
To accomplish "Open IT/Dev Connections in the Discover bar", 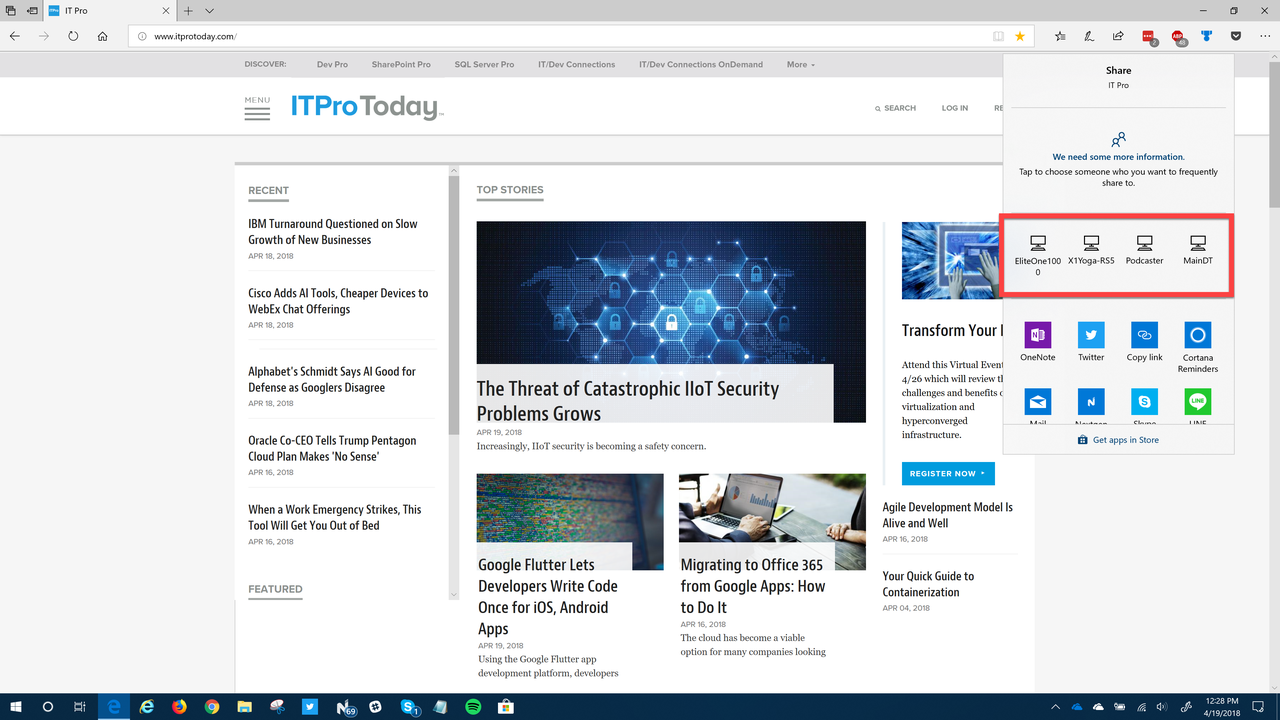I will [577, 64].
